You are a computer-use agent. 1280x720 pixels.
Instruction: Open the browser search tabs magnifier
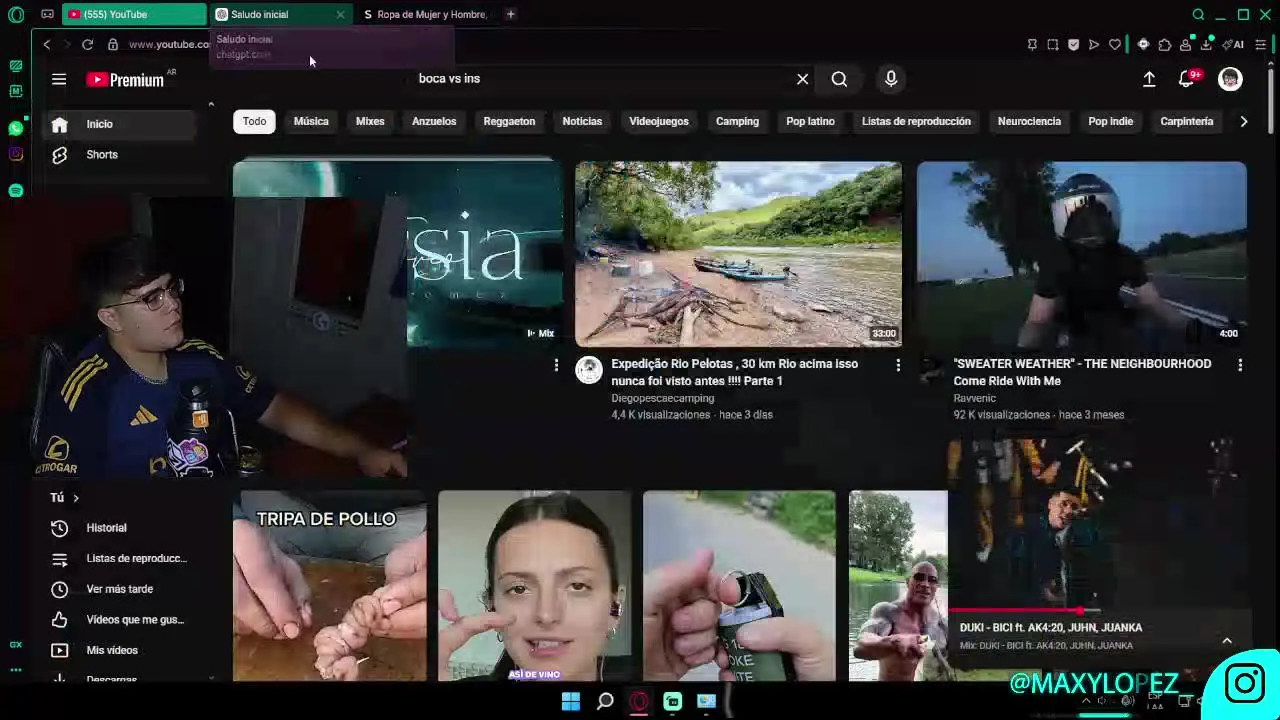[1198, 14]
